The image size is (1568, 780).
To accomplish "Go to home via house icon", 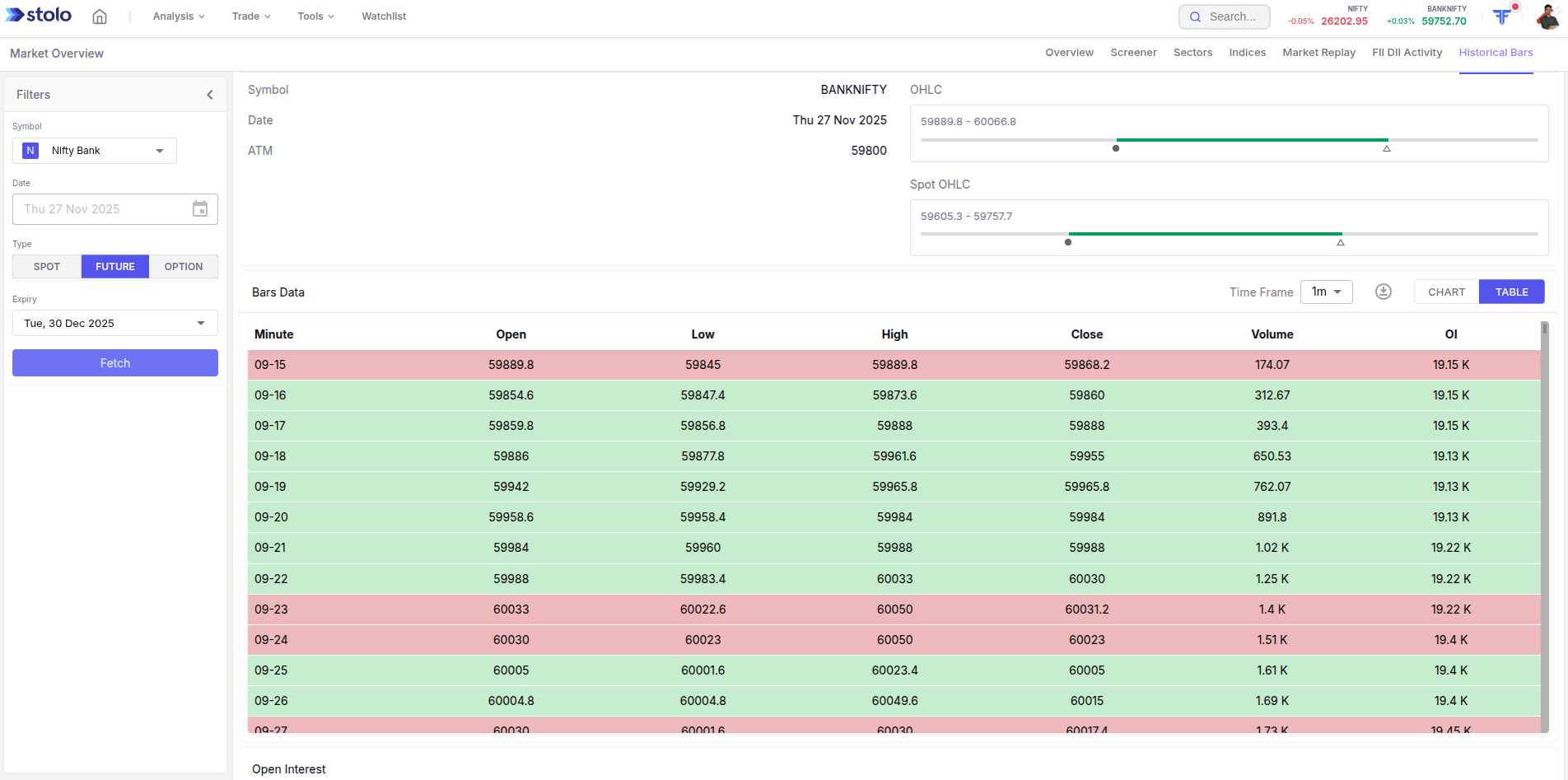I will [x=100, y=16].
